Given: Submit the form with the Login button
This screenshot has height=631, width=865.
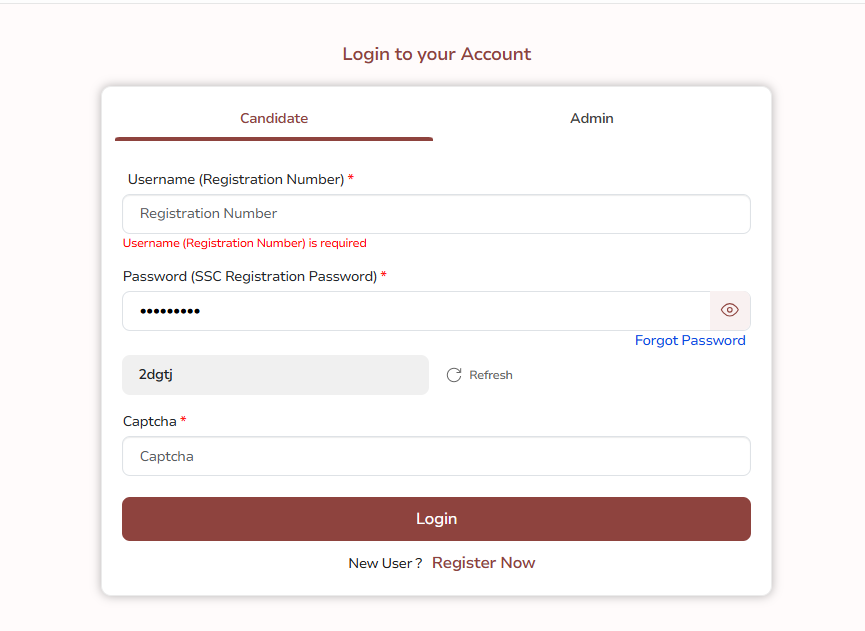Looking at the screenshot, I should (436, 519).
